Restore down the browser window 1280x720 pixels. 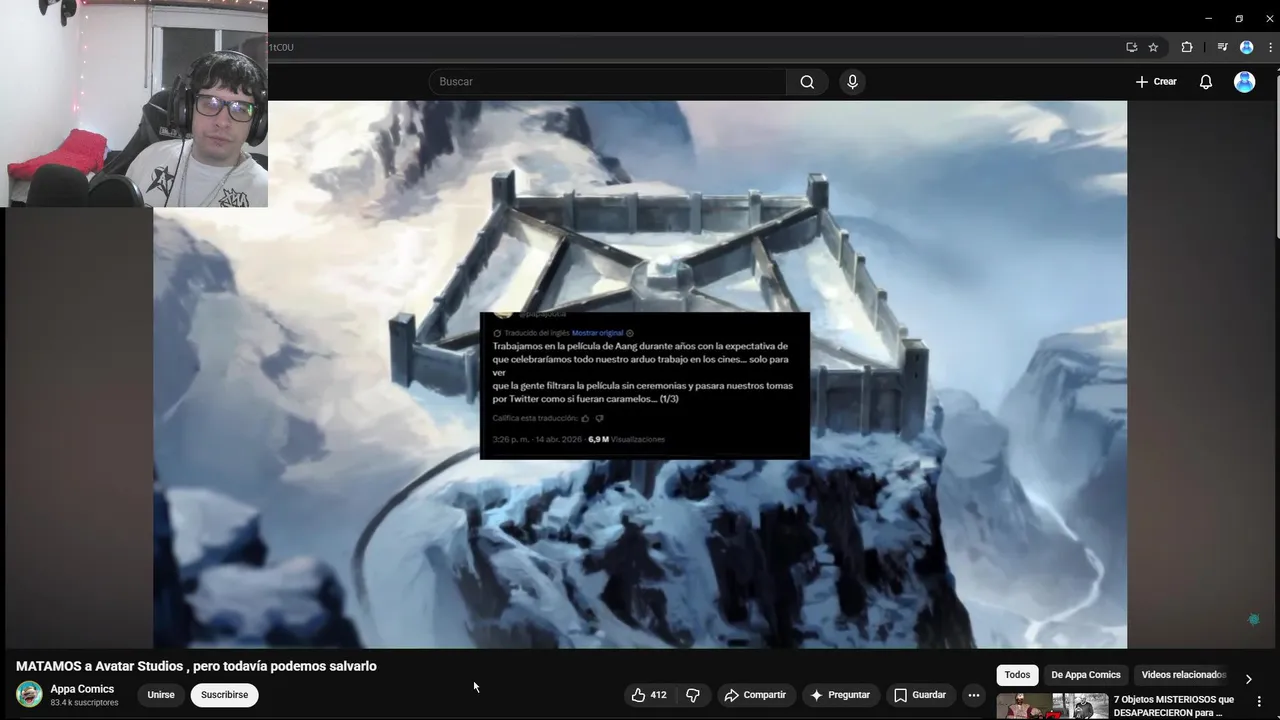click(x=1239, y=18)
